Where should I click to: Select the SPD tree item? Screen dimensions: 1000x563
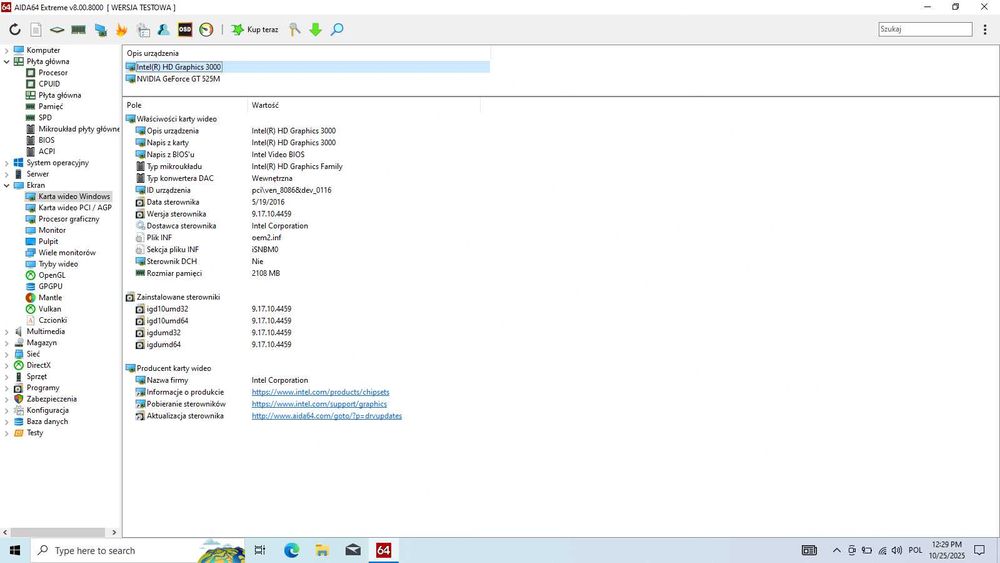click(x=45, y=118)
